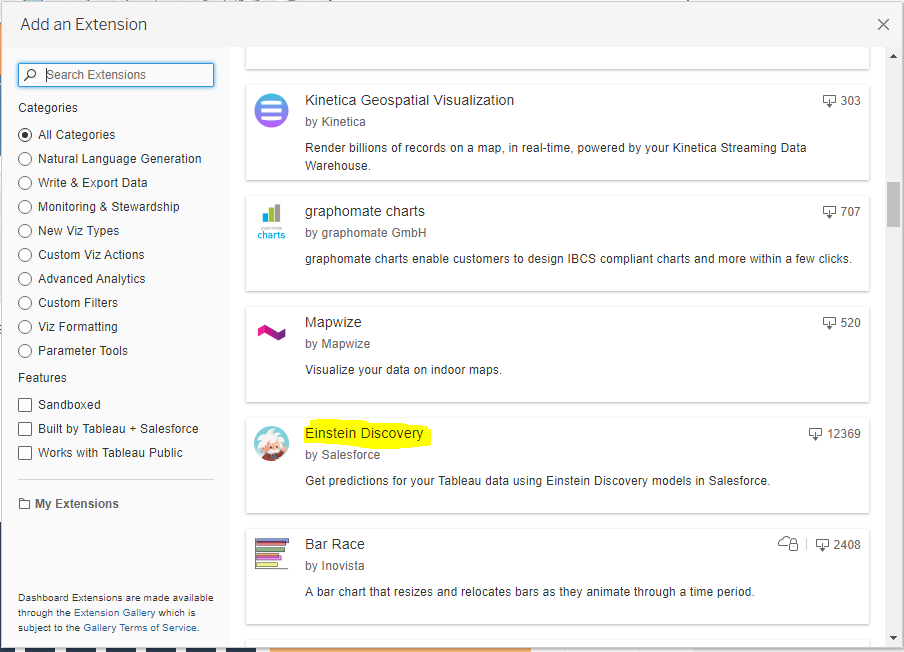
Task: Click the vertical scrollbar thumb
Action: (x=893, y=205)
